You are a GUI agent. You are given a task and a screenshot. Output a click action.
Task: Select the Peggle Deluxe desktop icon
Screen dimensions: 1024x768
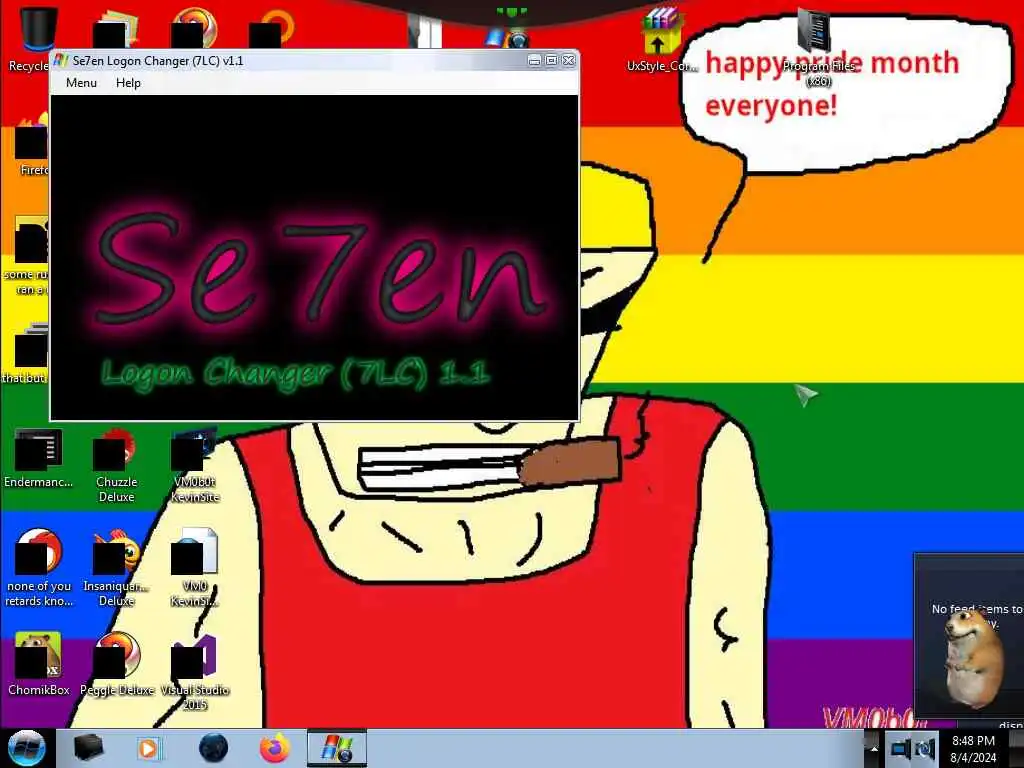tap(116, 664)
